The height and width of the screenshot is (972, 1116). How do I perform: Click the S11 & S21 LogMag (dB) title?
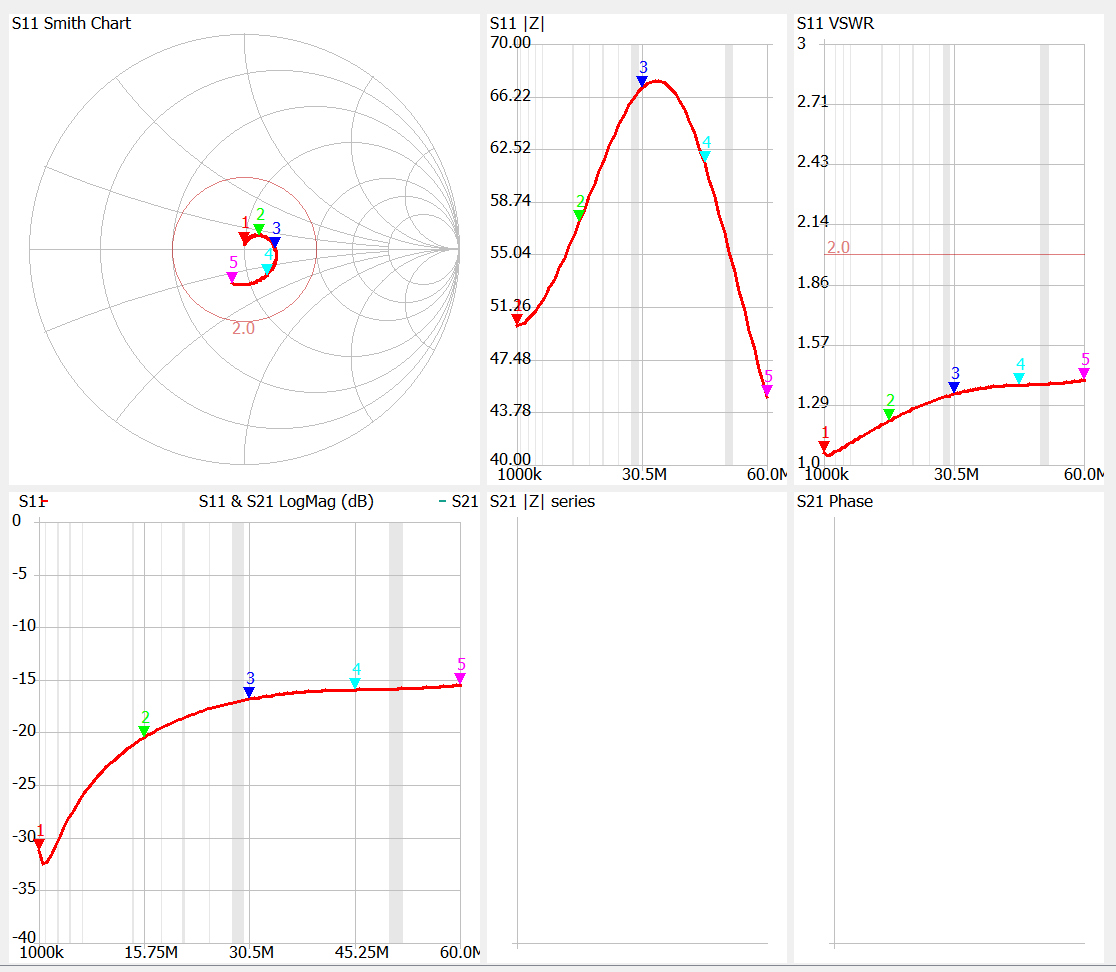point(286,501)
